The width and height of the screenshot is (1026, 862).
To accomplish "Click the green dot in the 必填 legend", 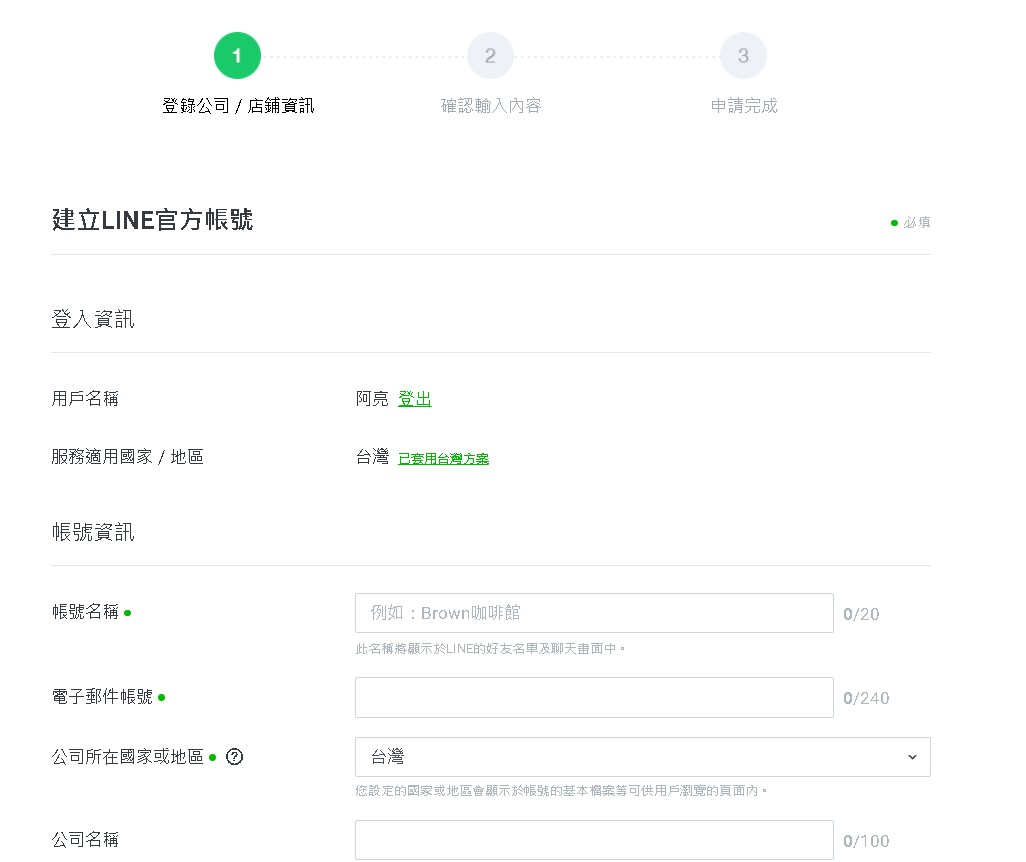I will [x=893, y=223].
